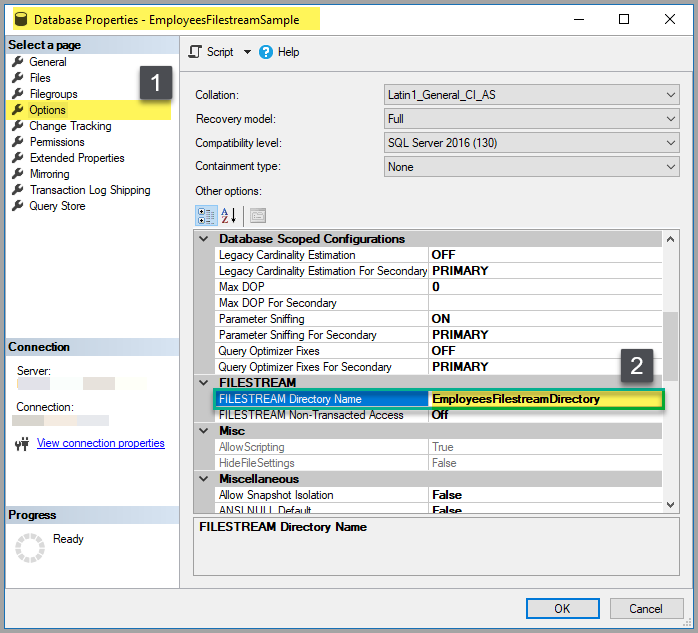
Task: Open the Mirroring page
Action: click(49, 174)
